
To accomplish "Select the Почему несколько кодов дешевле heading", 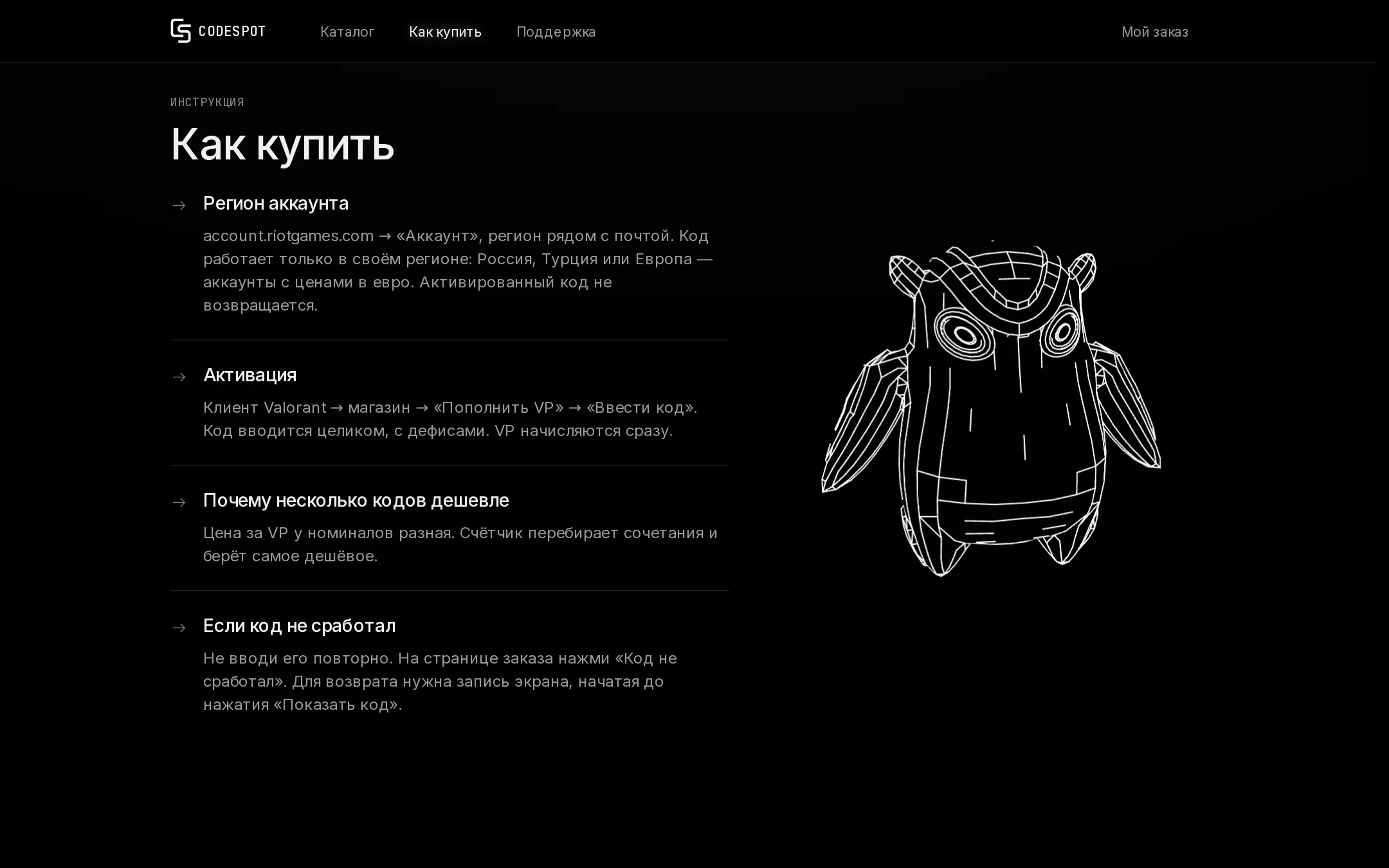I will 356,500.
